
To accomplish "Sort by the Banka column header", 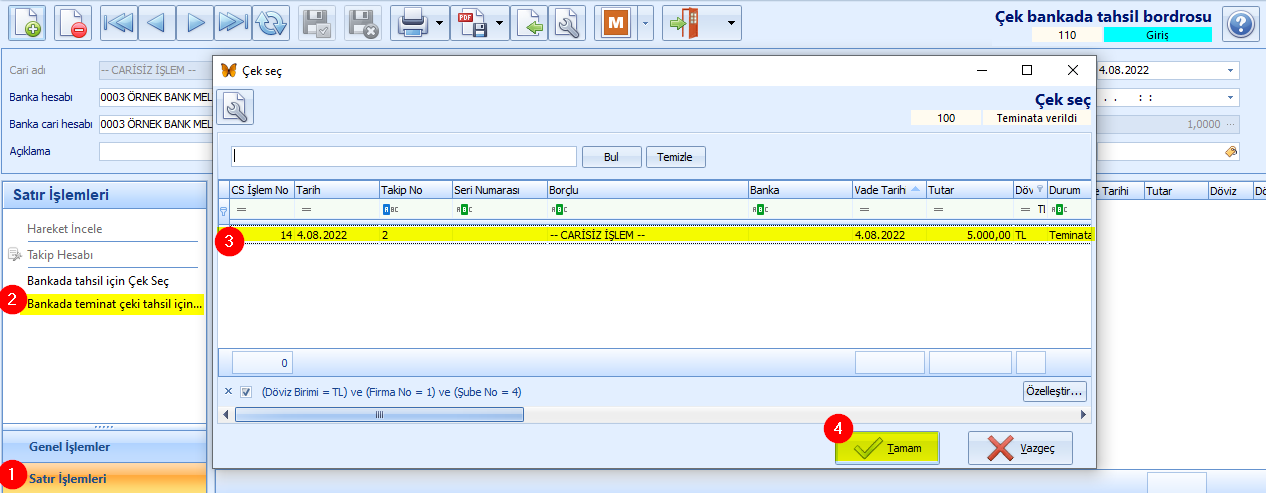I will 800,189.
